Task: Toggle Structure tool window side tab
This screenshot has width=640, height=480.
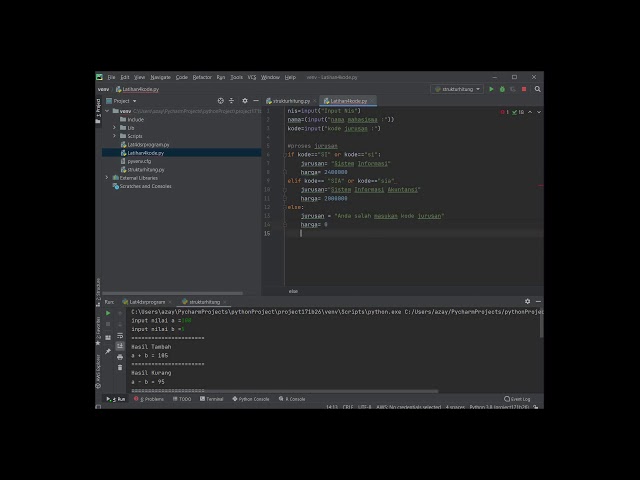Action: coord(98,292)
